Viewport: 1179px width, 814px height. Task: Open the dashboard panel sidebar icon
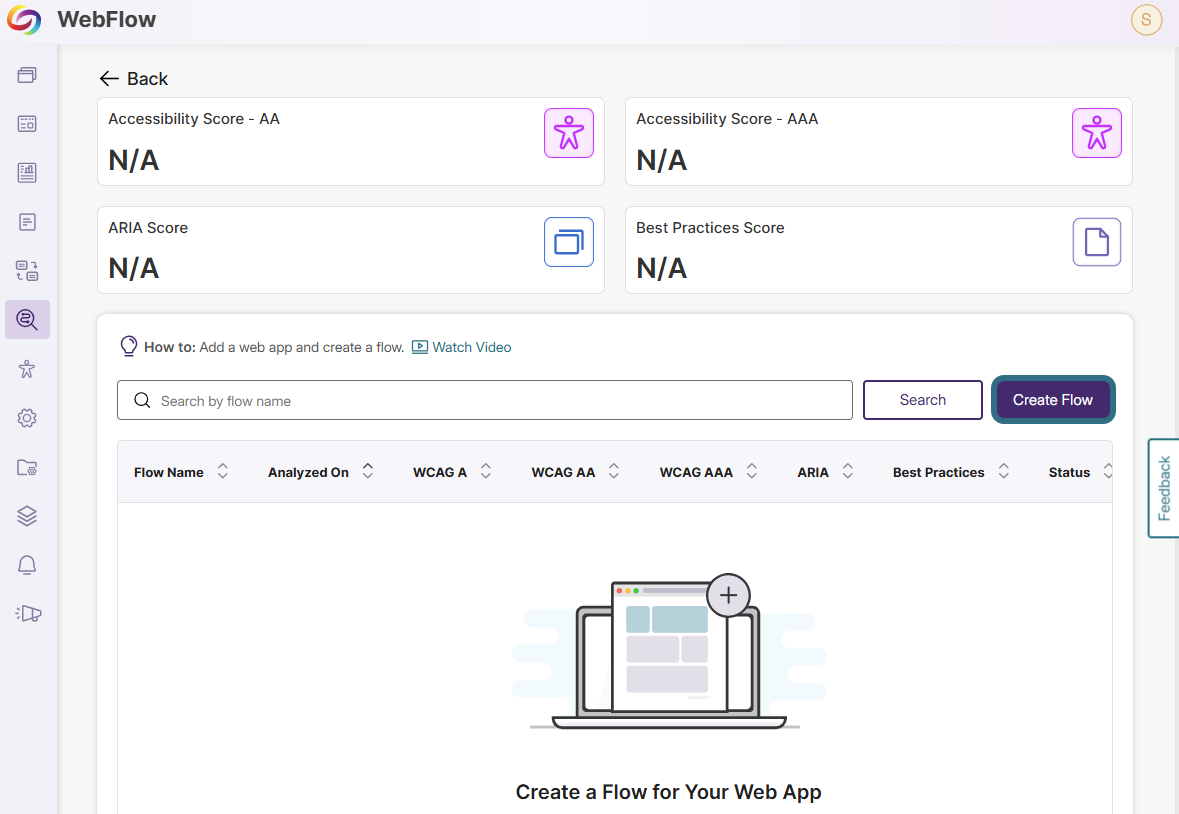[27, 123]
